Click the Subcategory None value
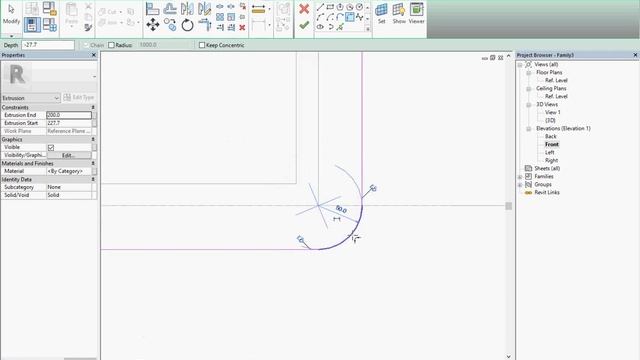Image resolution: width=640 pixels, height=360 pixels. [x=69, y=187]
